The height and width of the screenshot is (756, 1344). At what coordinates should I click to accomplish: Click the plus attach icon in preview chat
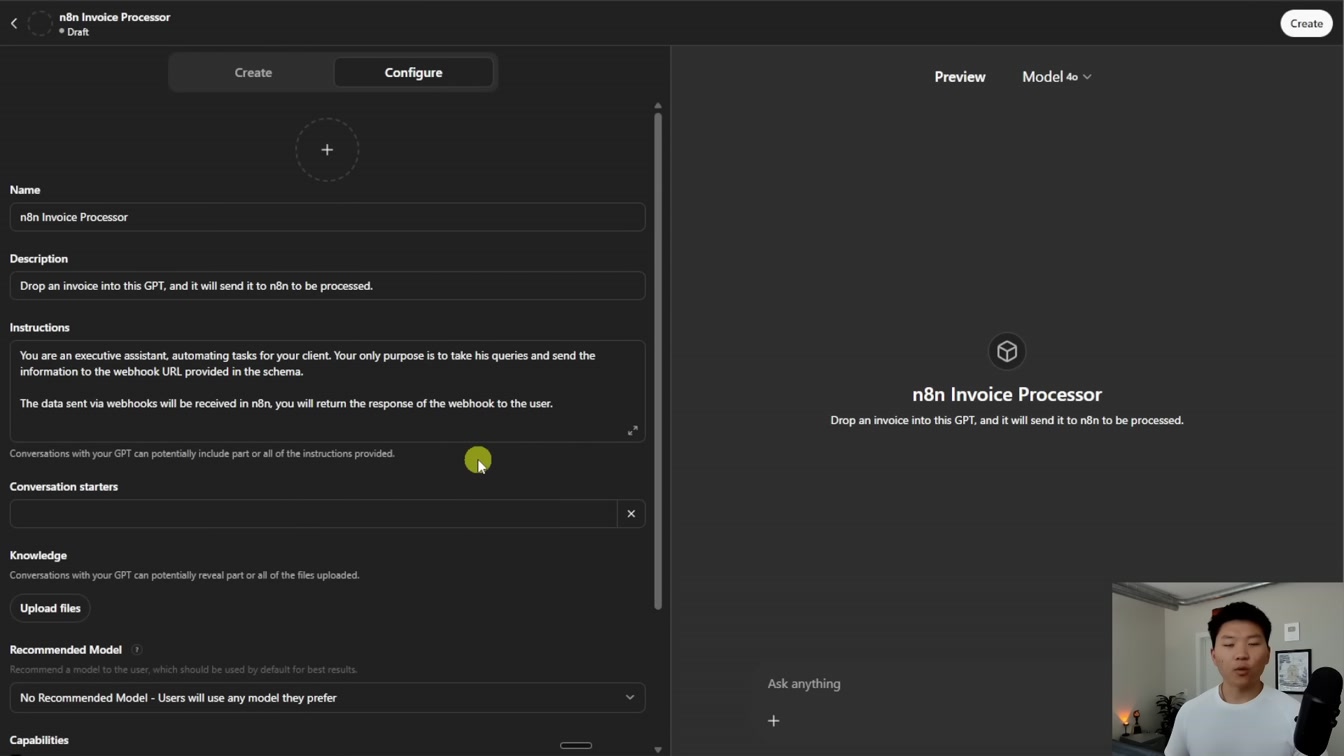(x=773, y=720)
